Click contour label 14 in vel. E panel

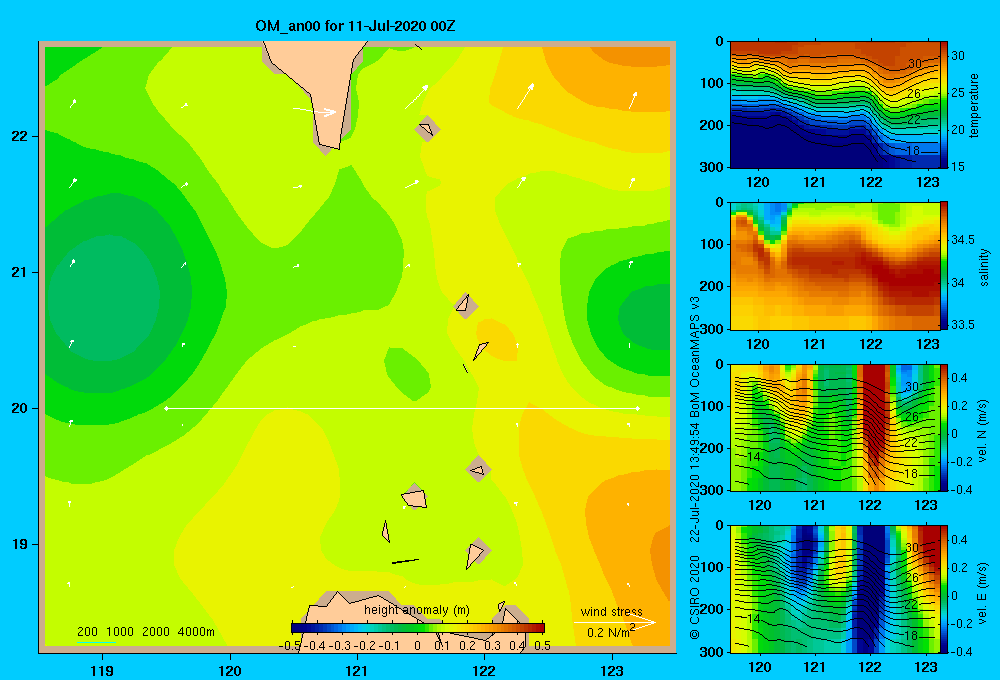point(753,619)
